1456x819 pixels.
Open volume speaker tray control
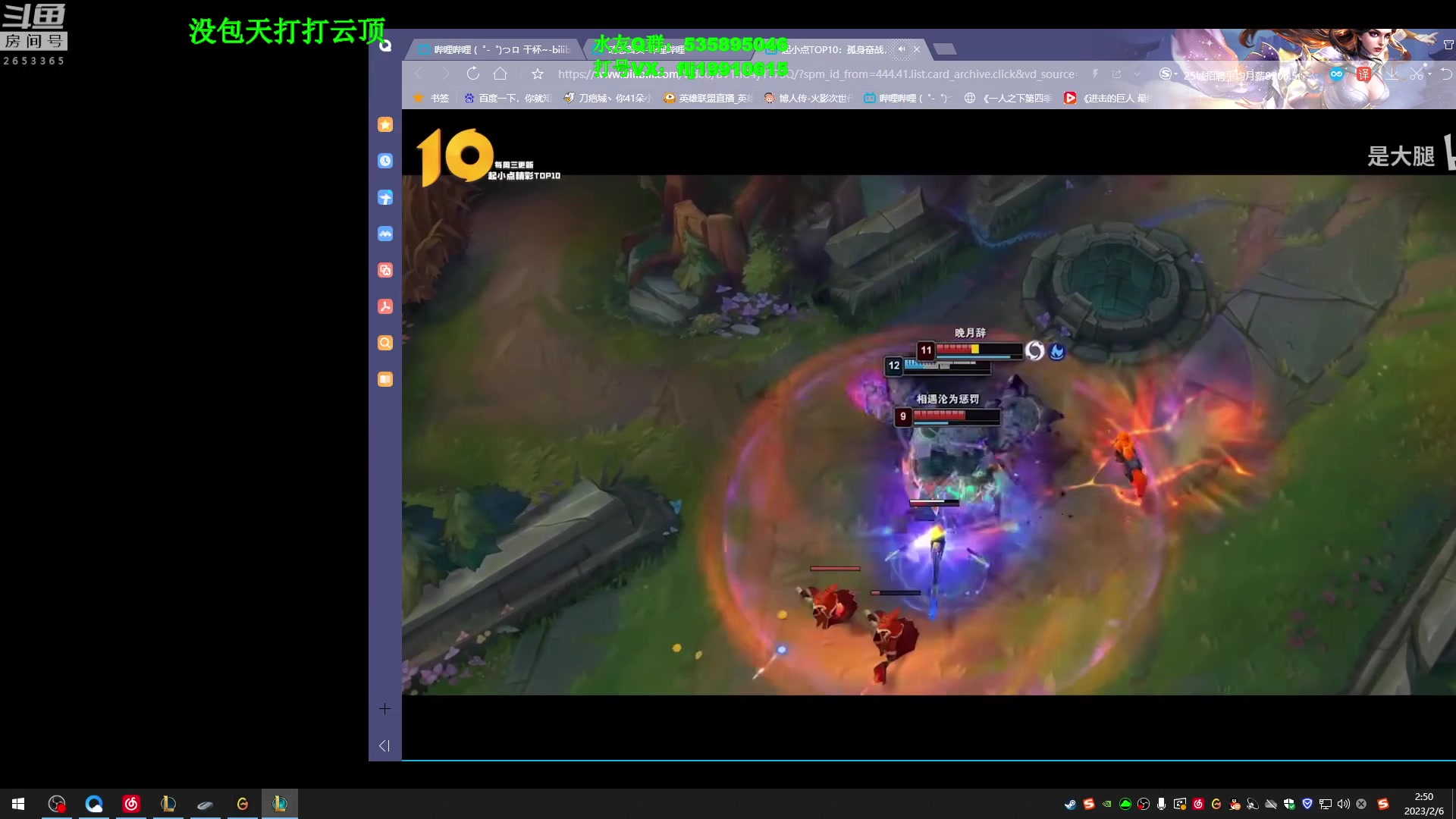[x=1344, y=804]
